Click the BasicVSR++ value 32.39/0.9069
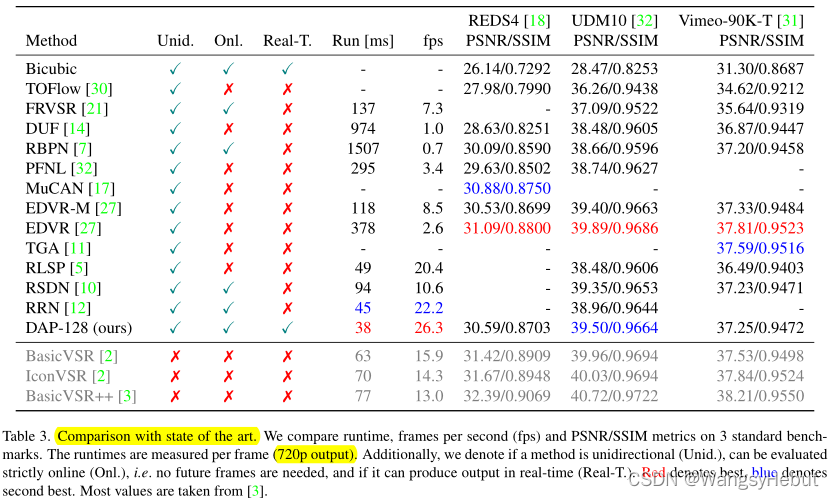The width and height of the screenshot is (834, 499). coord(507,396)
